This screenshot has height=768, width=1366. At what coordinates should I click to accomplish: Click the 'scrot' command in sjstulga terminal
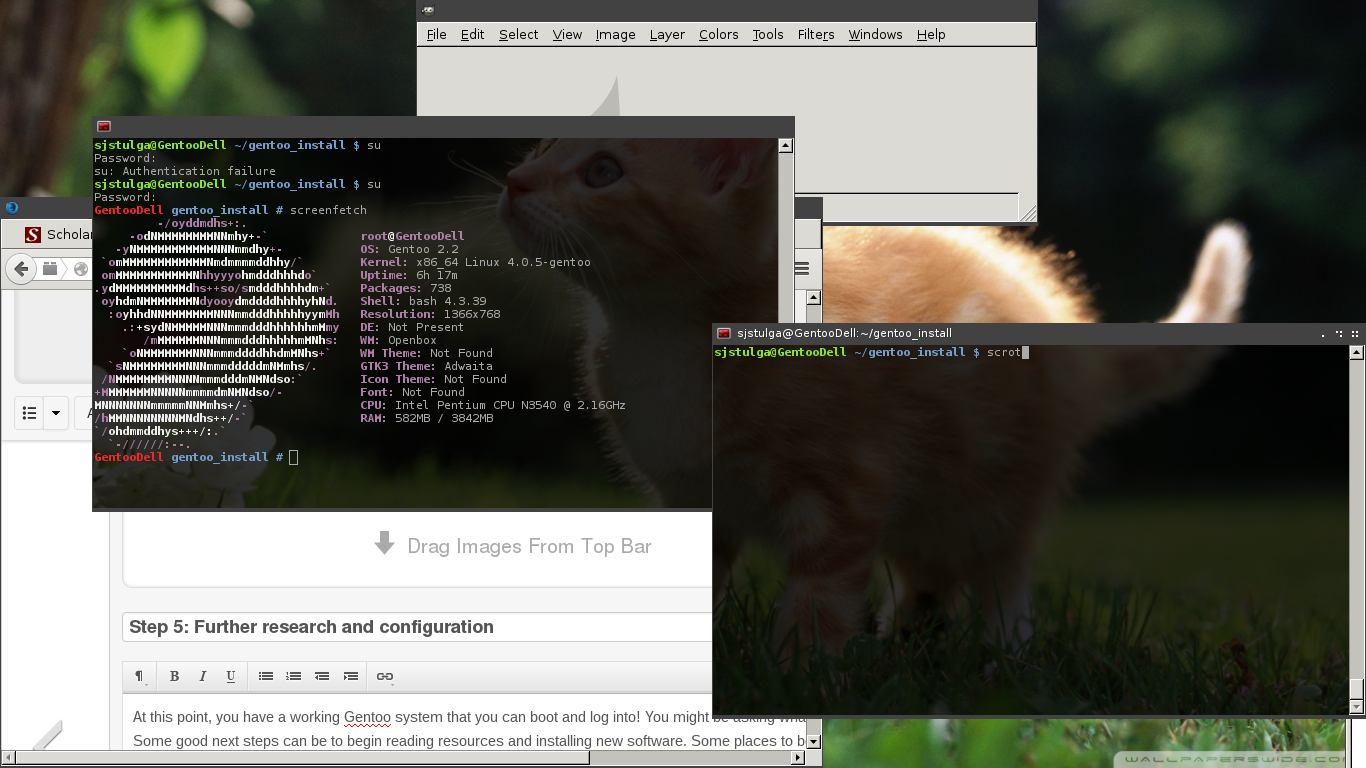tap(1004, 352)
